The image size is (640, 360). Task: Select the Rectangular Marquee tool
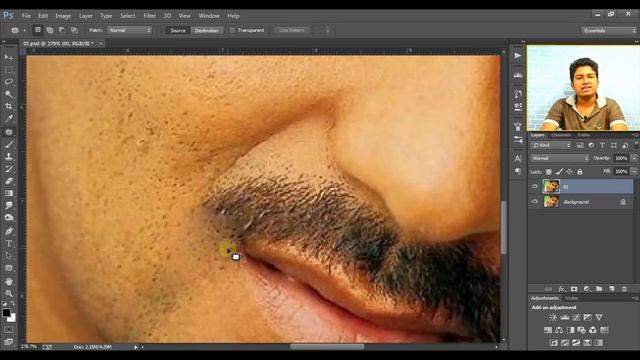click(x=9, y=70)
